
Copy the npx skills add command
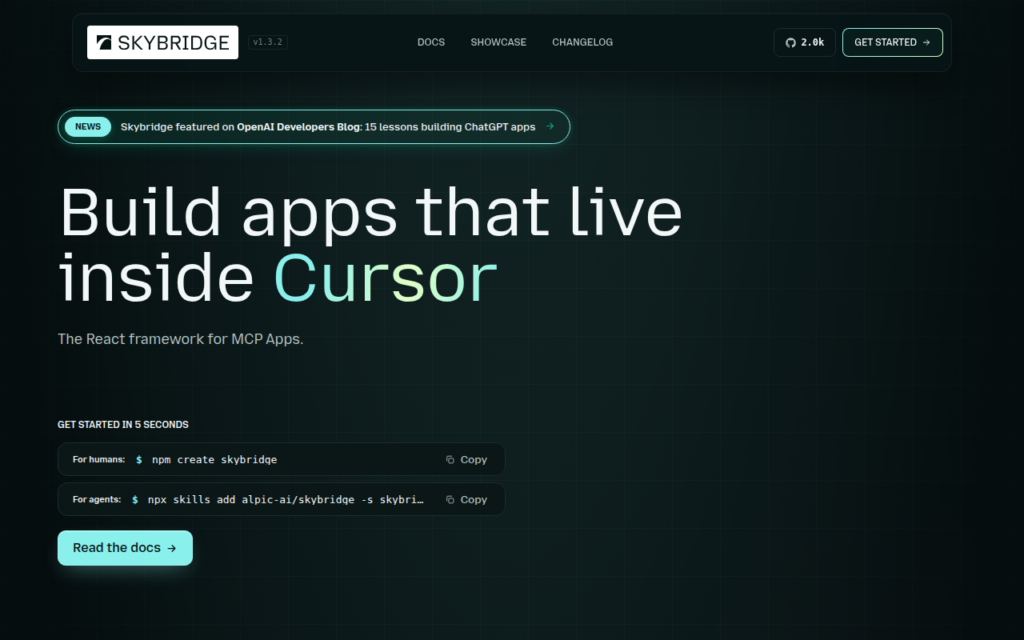pyautogui.click(x=466, y=500)
